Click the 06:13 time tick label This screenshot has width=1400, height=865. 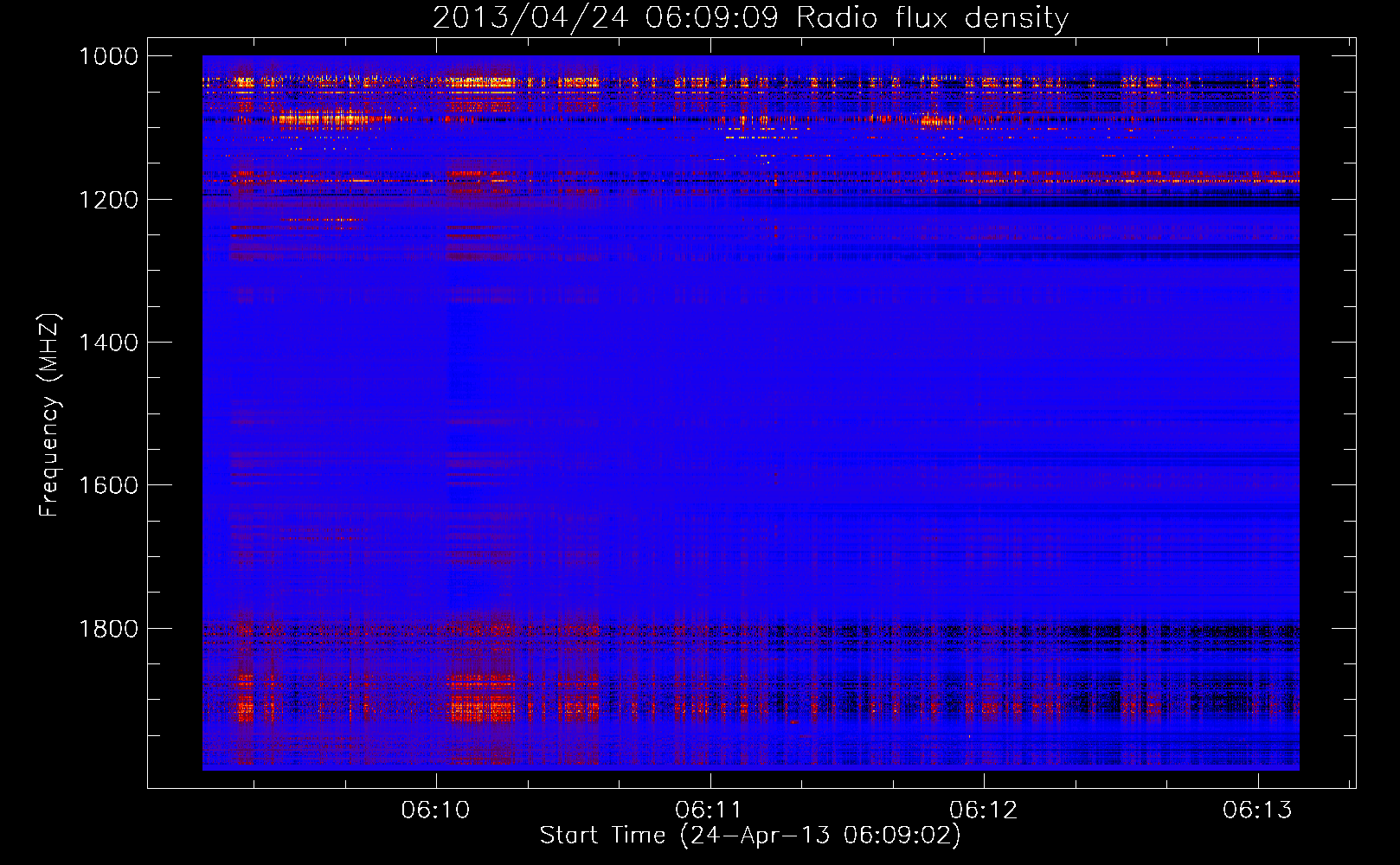[1257, 810]
